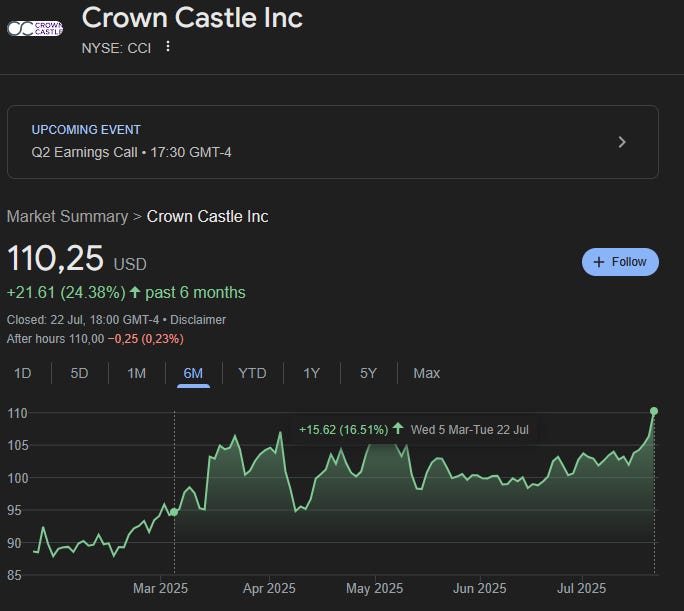
Task: Show the Max chart range
Action: [x=427, y=373]
